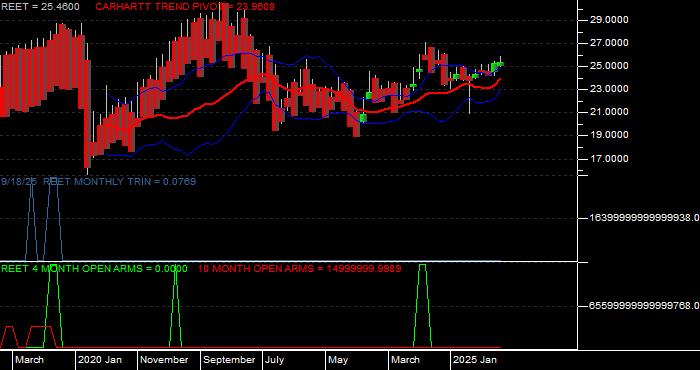This screenshot has width=700, height=370.
Task: Click the 23.0000 price axis label
Action: coord(609,89)
